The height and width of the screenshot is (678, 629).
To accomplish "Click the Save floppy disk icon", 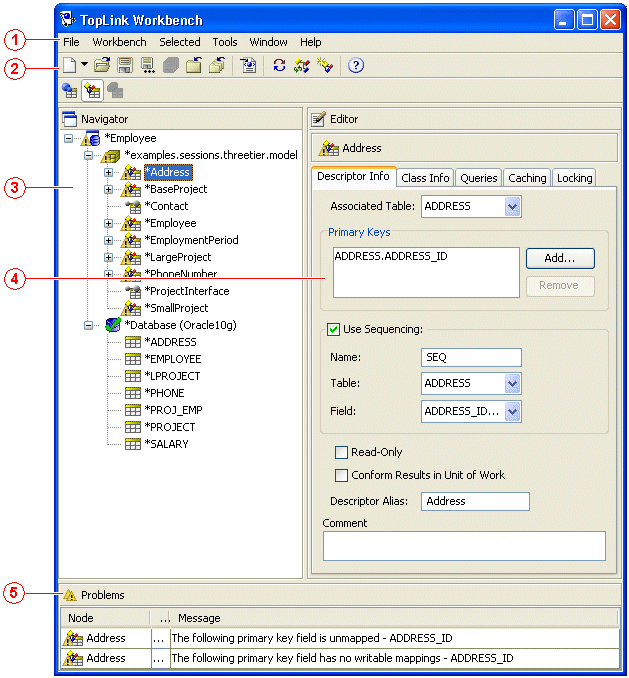I will coord(125,65).
